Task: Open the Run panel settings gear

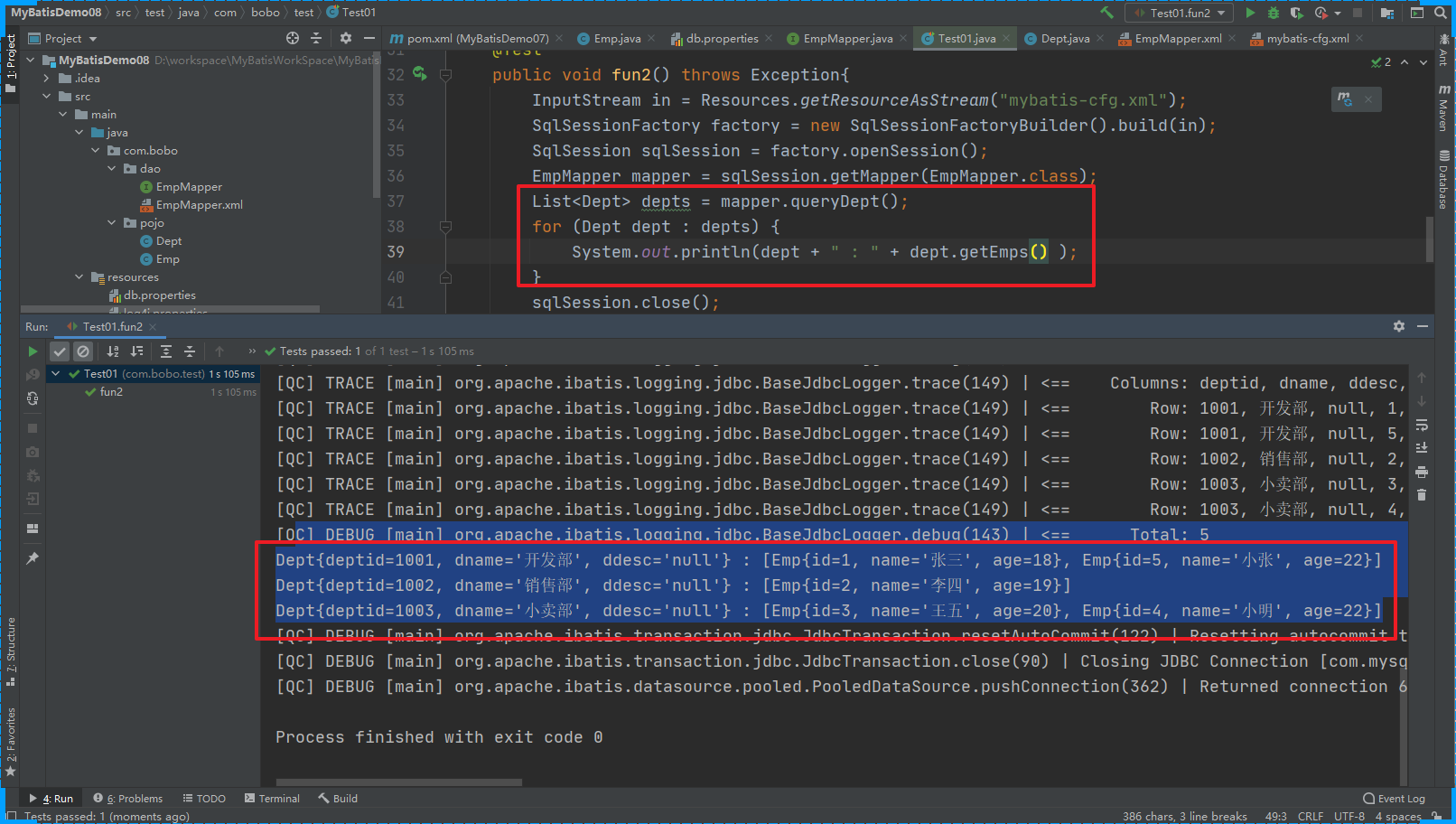Action: point(1399,326)
